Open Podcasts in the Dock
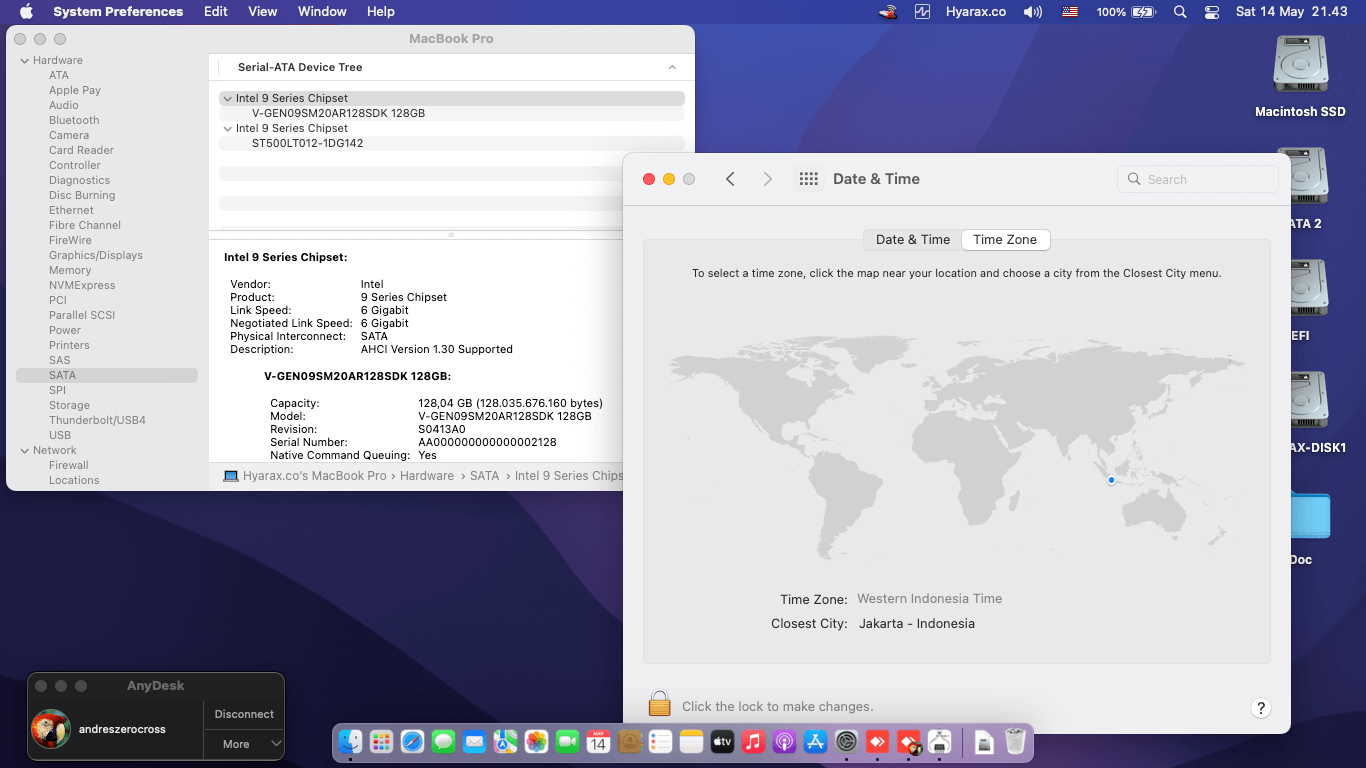This screenshot has width=1366, height=768. click(784, 741)
